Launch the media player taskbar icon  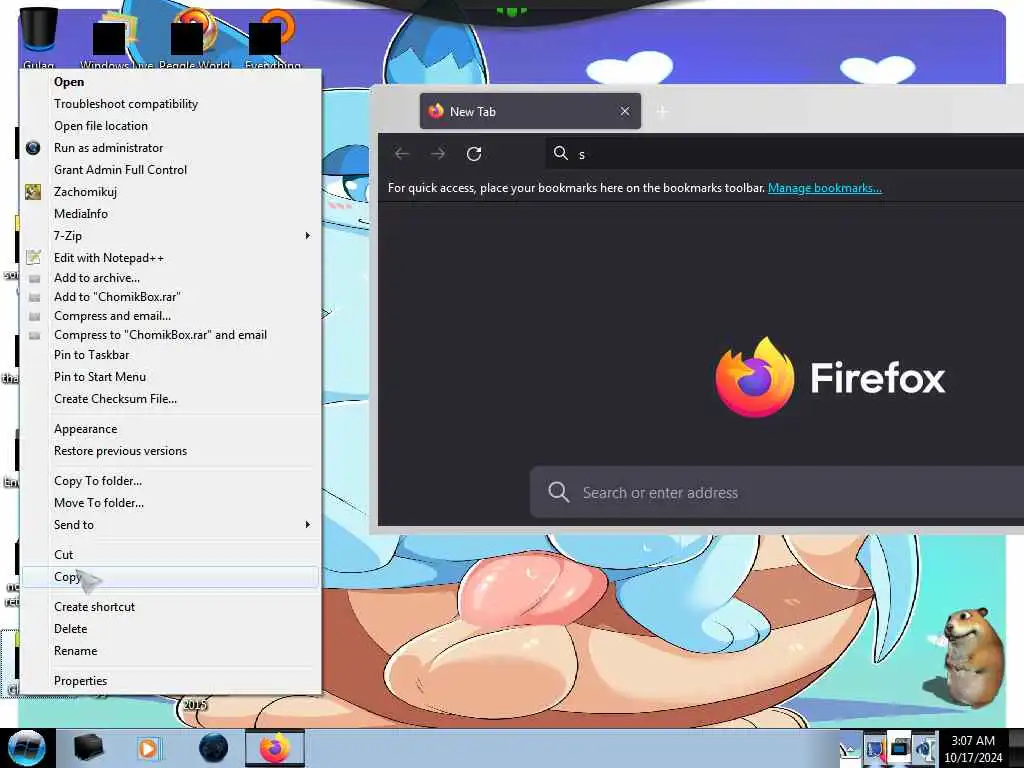pos(148,748)
